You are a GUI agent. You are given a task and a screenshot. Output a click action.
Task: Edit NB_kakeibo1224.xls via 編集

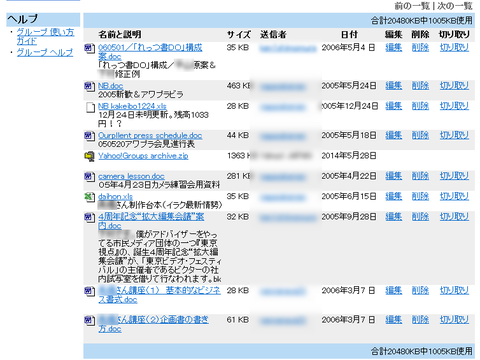pos(393,106)
